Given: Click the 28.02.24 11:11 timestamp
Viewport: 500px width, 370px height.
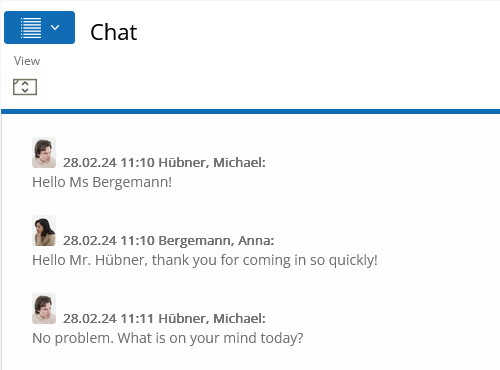Looking at the screenshot, I should (x=108, y=319).
